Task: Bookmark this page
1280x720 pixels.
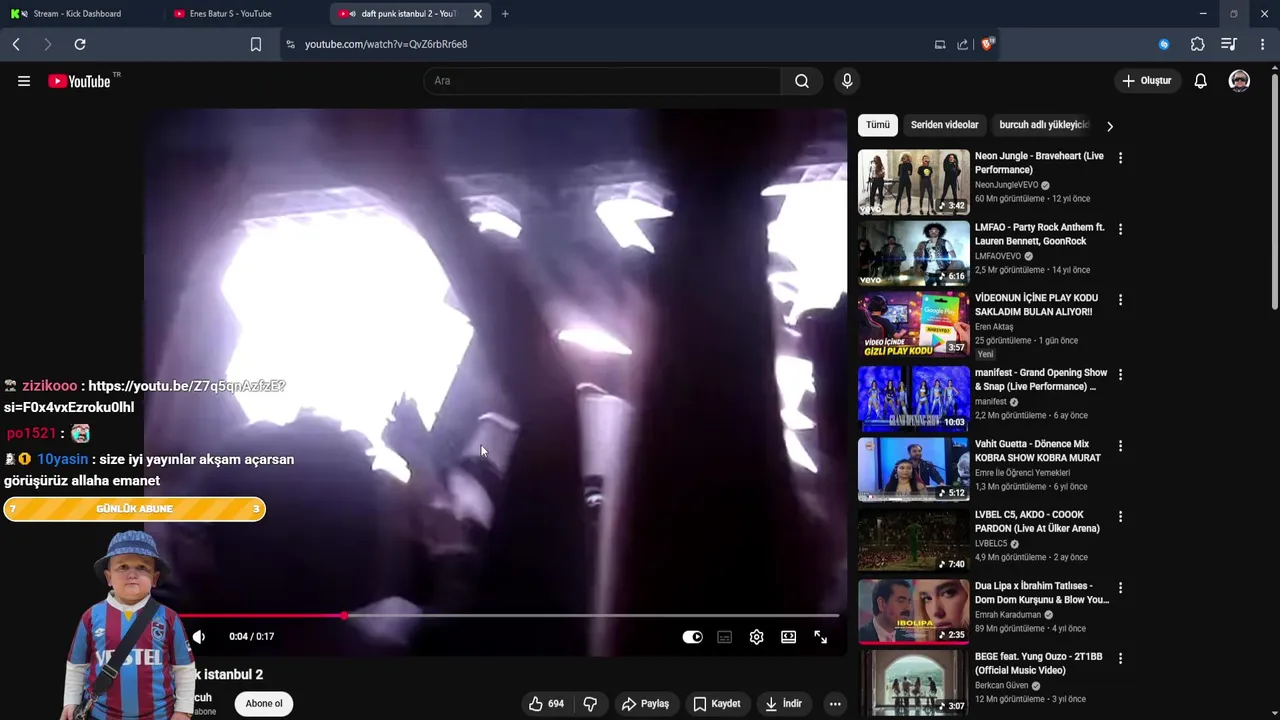Action: [x=256, y=44]
